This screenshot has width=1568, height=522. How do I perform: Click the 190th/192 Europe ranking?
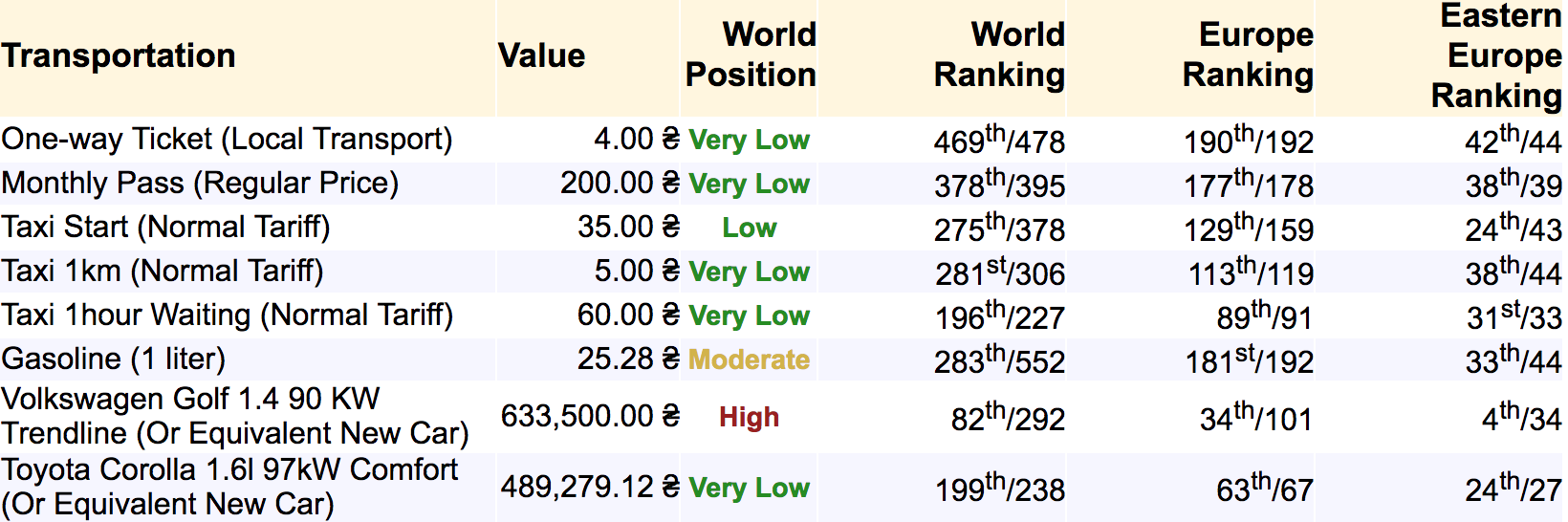[1248, 141]
